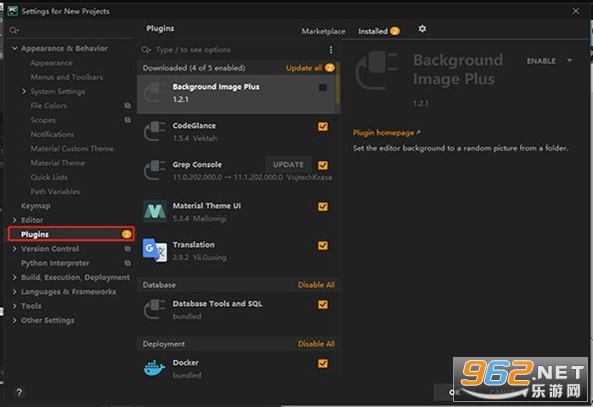This screenshot has height=407, width=593.
Task: Open the Enable button dropdown arrow
Action: [x=570, y=61]
